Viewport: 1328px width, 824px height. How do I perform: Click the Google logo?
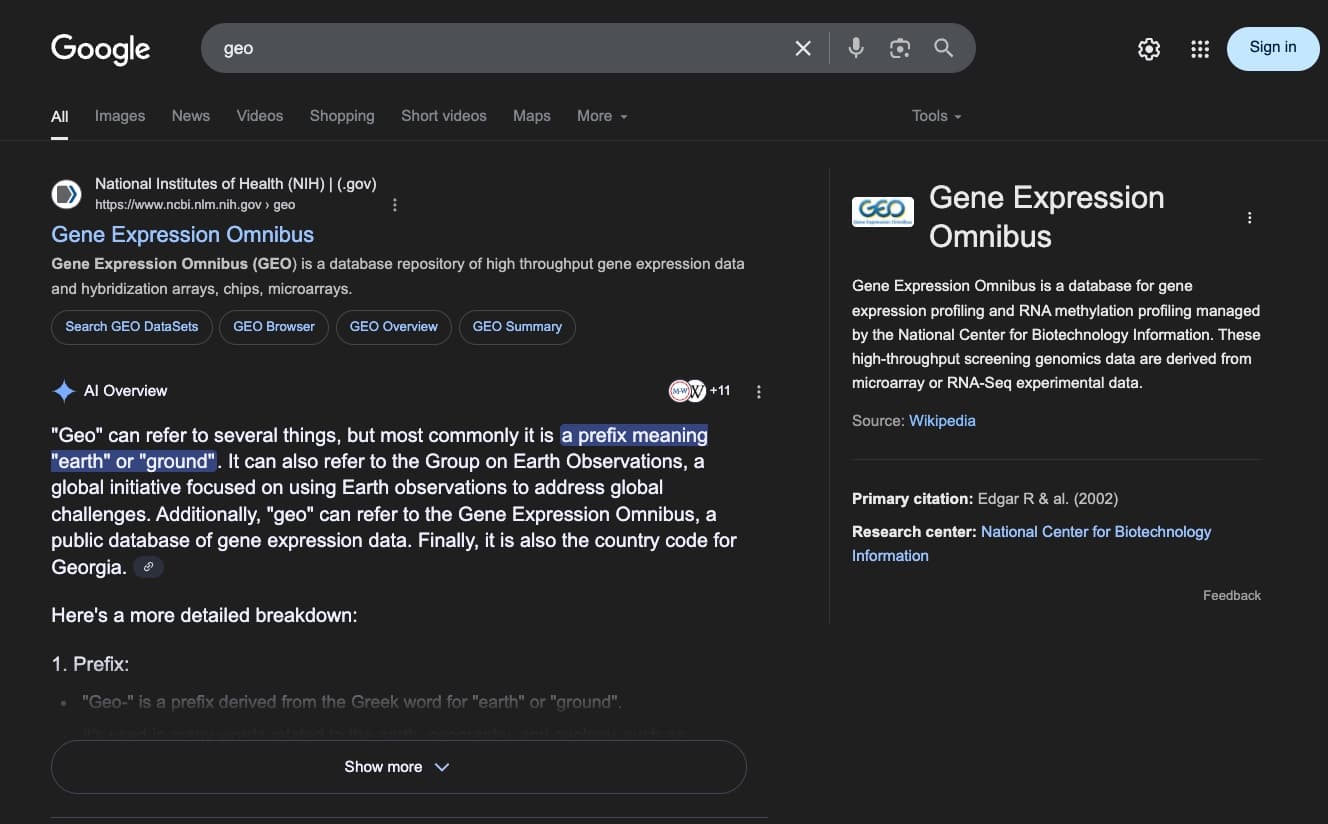[101, 48]
